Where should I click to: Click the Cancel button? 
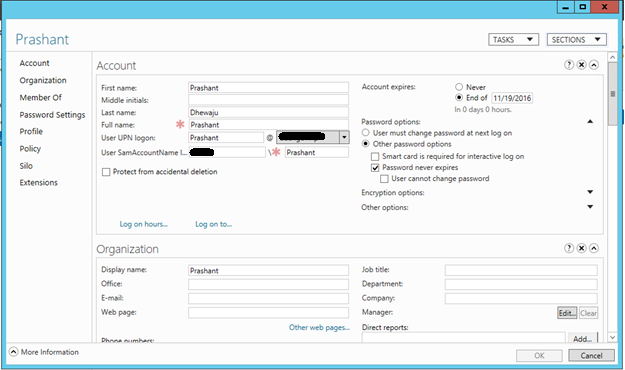591,355
